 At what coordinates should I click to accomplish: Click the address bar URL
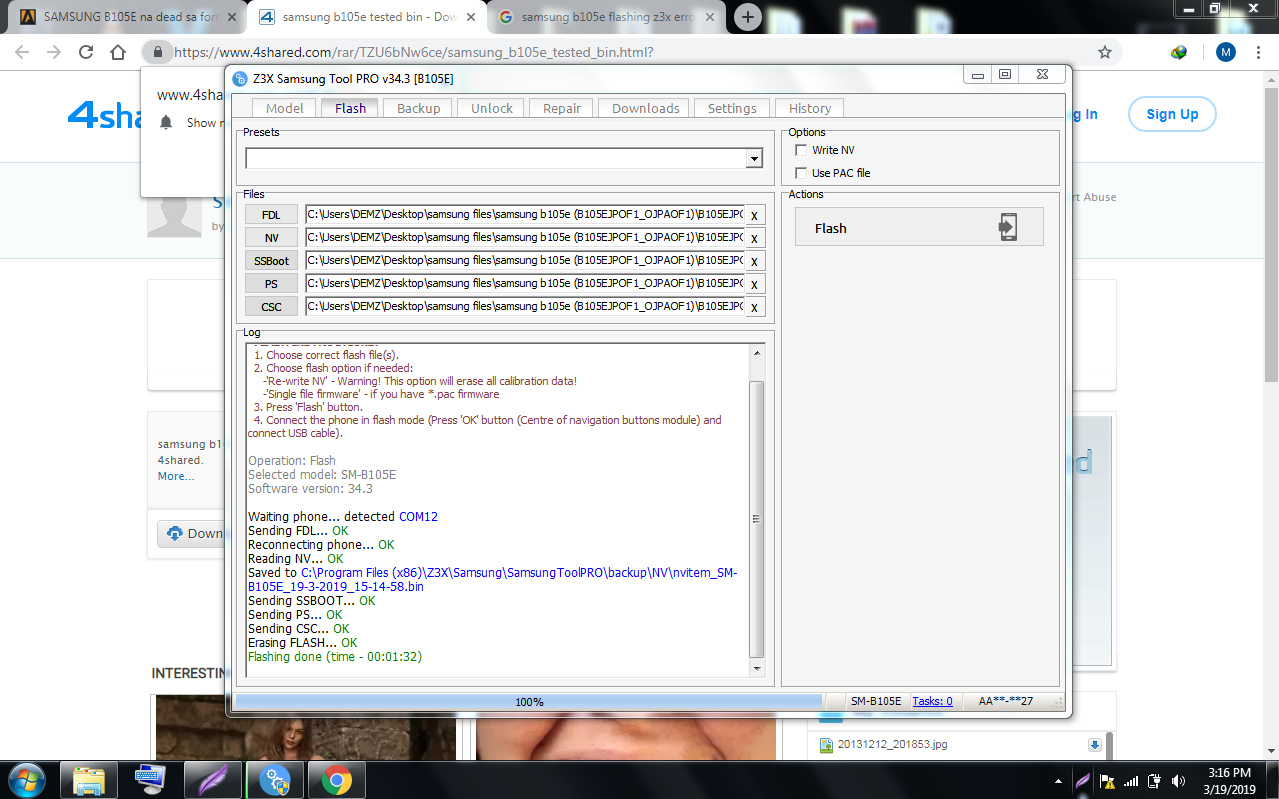point(414,52)
